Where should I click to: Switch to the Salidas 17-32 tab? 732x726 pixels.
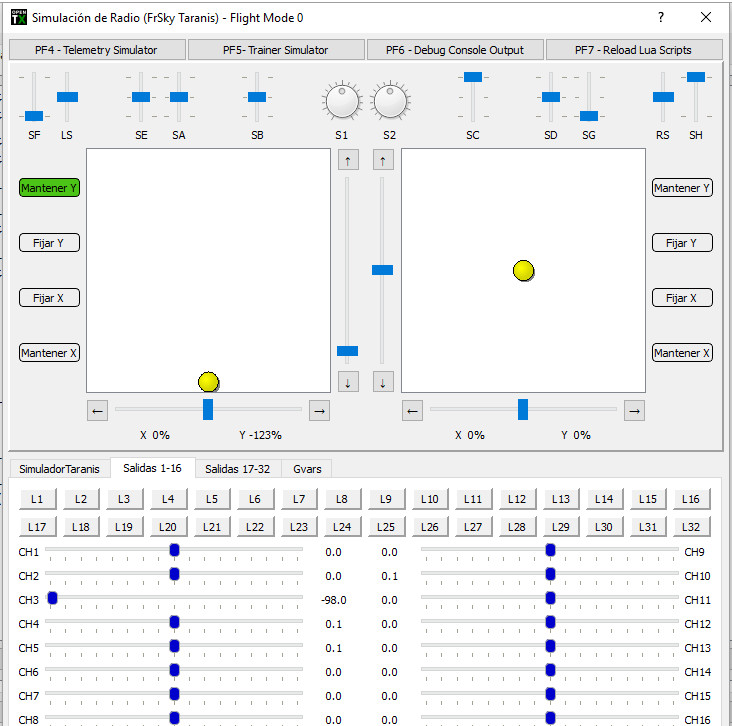(x=237, y=469)
